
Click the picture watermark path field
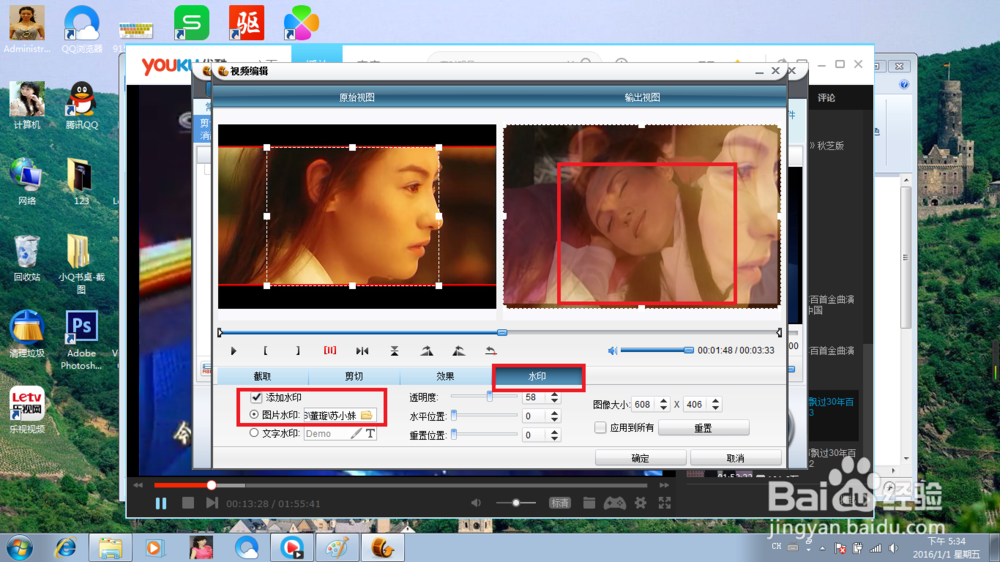click(332, 415)
